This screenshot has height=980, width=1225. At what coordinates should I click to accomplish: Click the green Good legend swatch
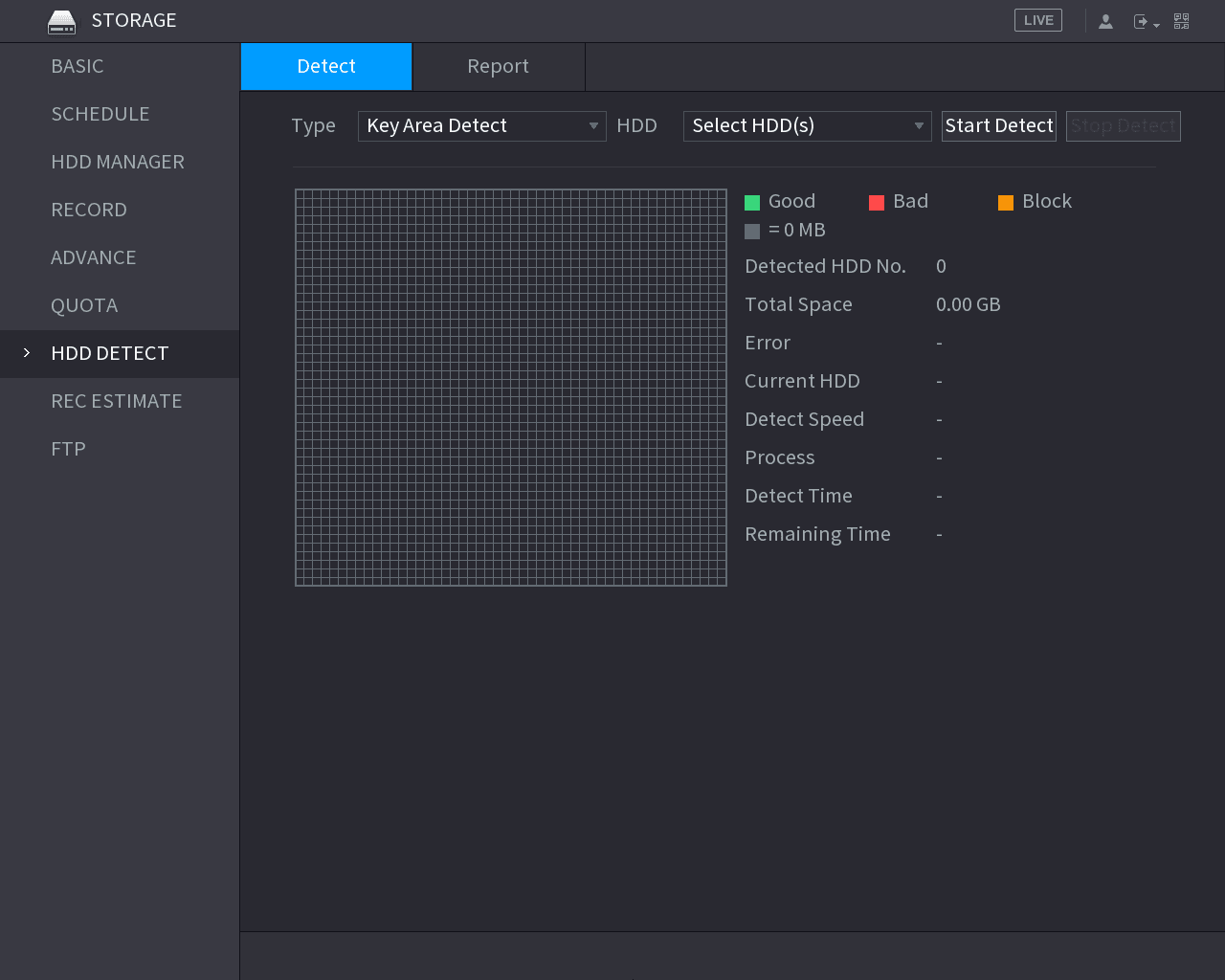coord(752,202)
